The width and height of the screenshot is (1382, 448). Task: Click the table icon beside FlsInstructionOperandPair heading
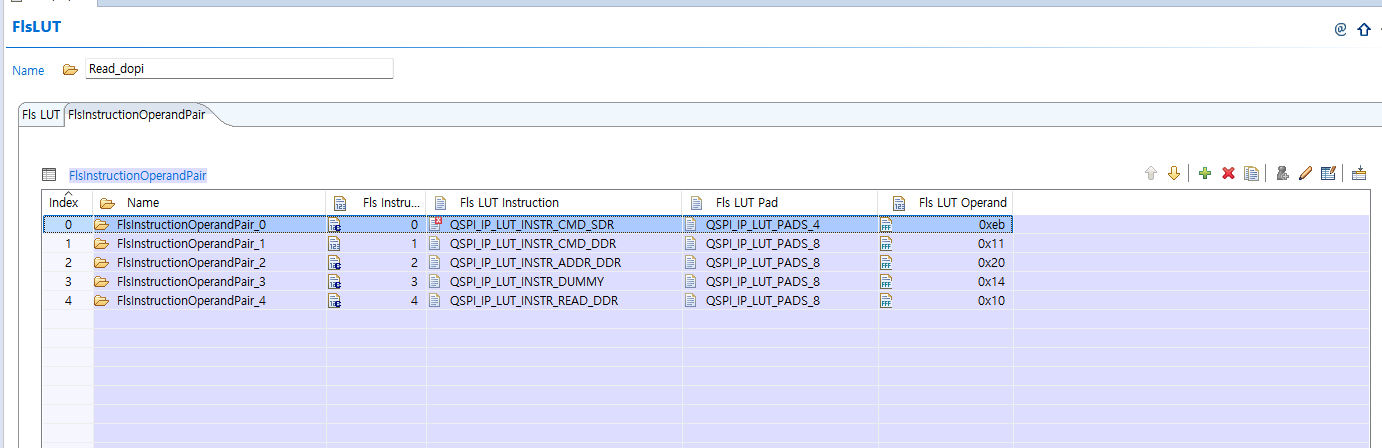(49, 175)
